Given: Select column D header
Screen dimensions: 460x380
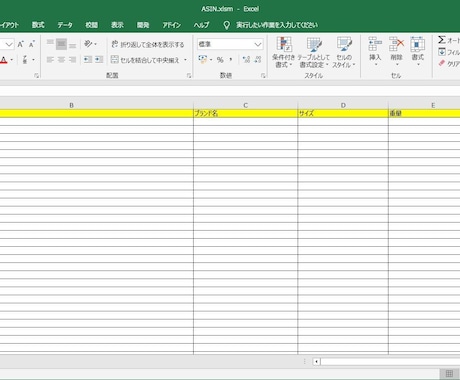Looking at the screenshot, I should click(x=343, y=105).
